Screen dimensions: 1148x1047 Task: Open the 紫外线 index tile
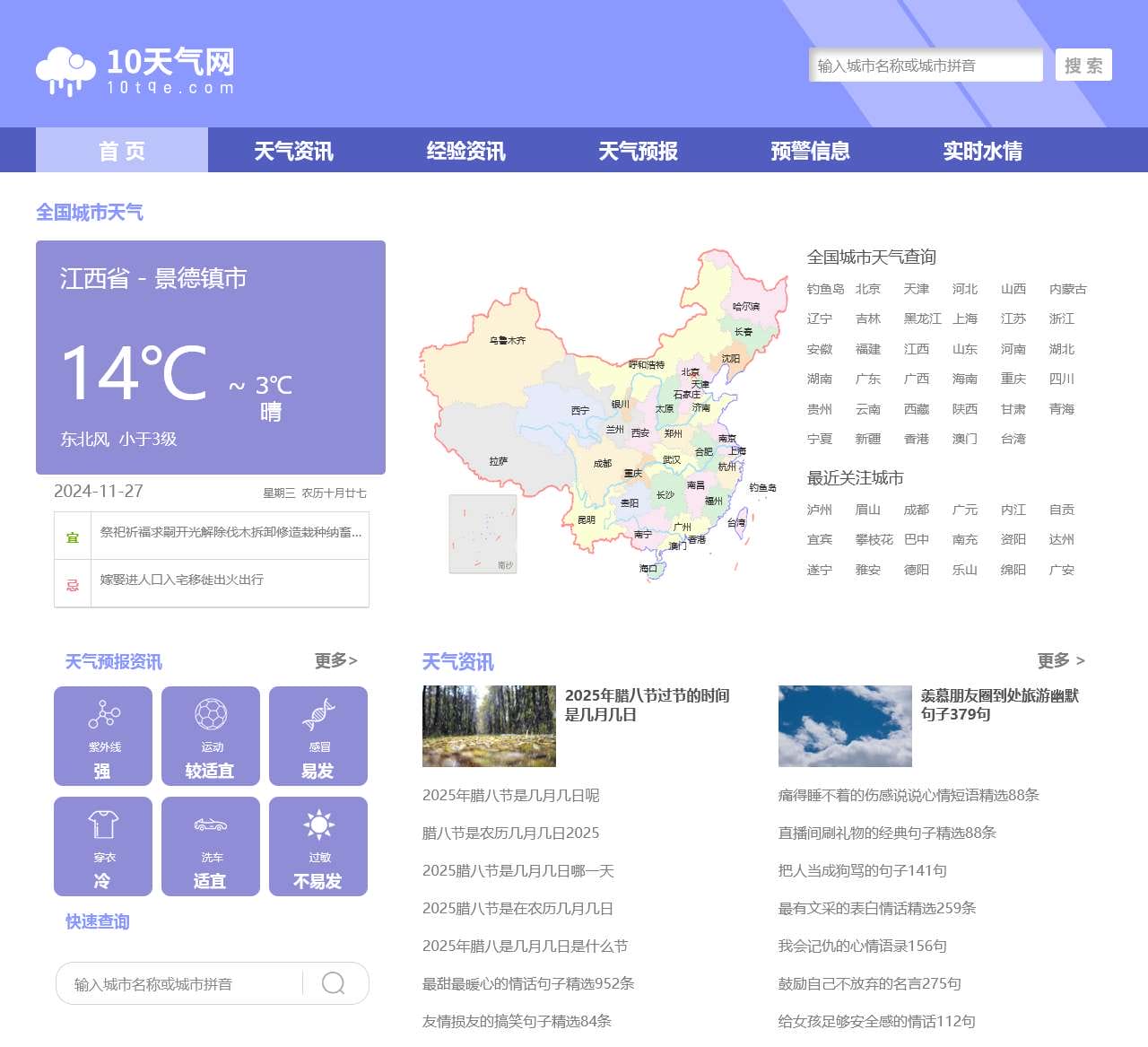[103, 736]
